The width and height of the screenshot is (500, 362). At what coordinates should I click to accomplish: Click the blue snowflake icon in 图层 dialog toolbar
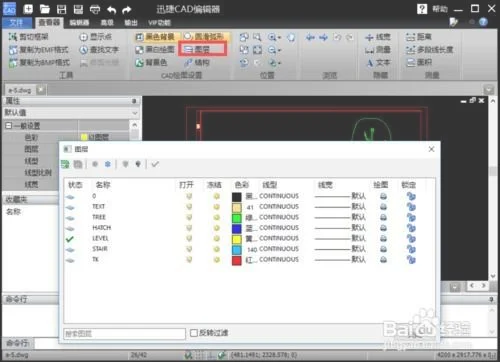tap(108, 164)
